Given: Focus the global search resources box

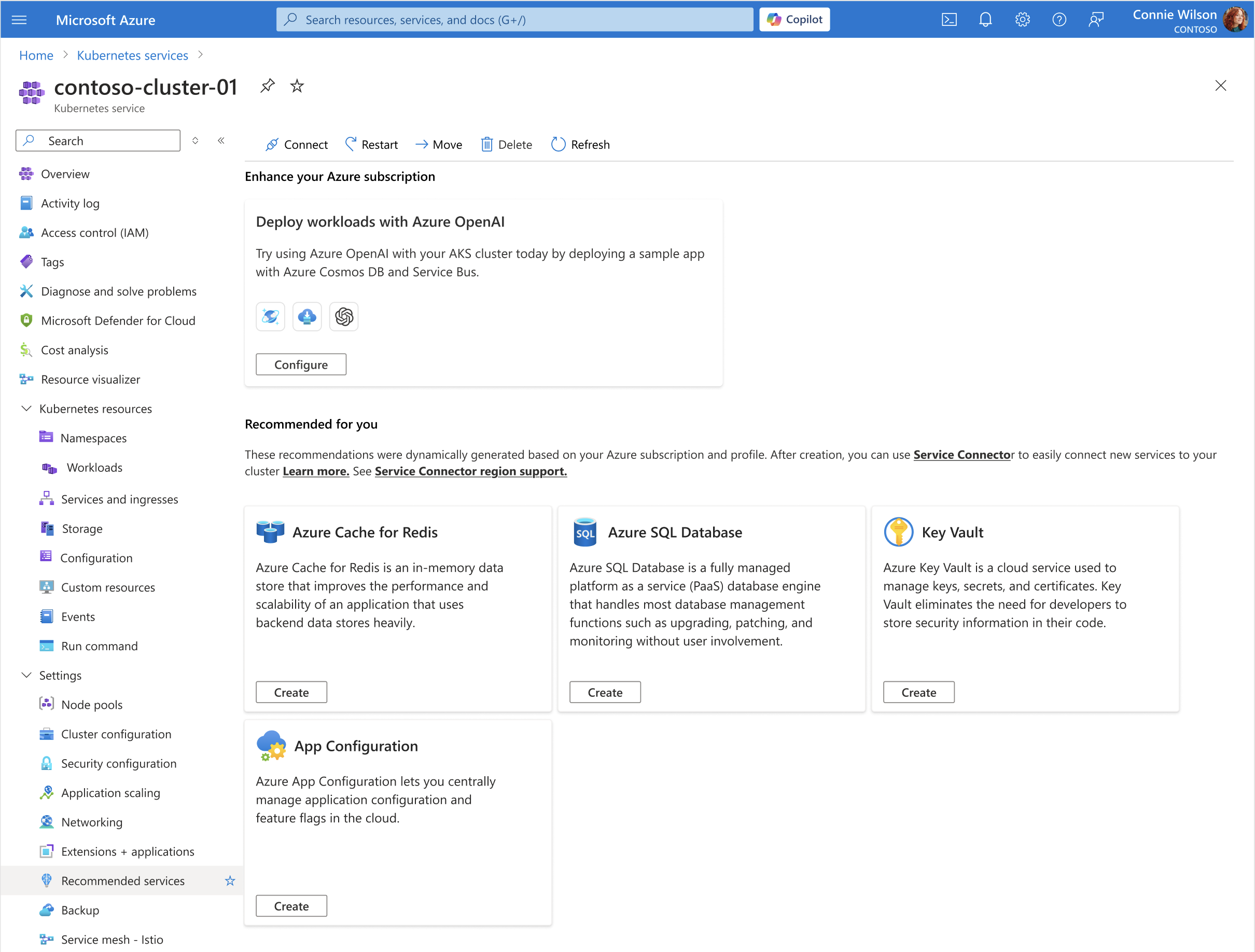Looking at the screenshot, I should click(x=514, y=20).
